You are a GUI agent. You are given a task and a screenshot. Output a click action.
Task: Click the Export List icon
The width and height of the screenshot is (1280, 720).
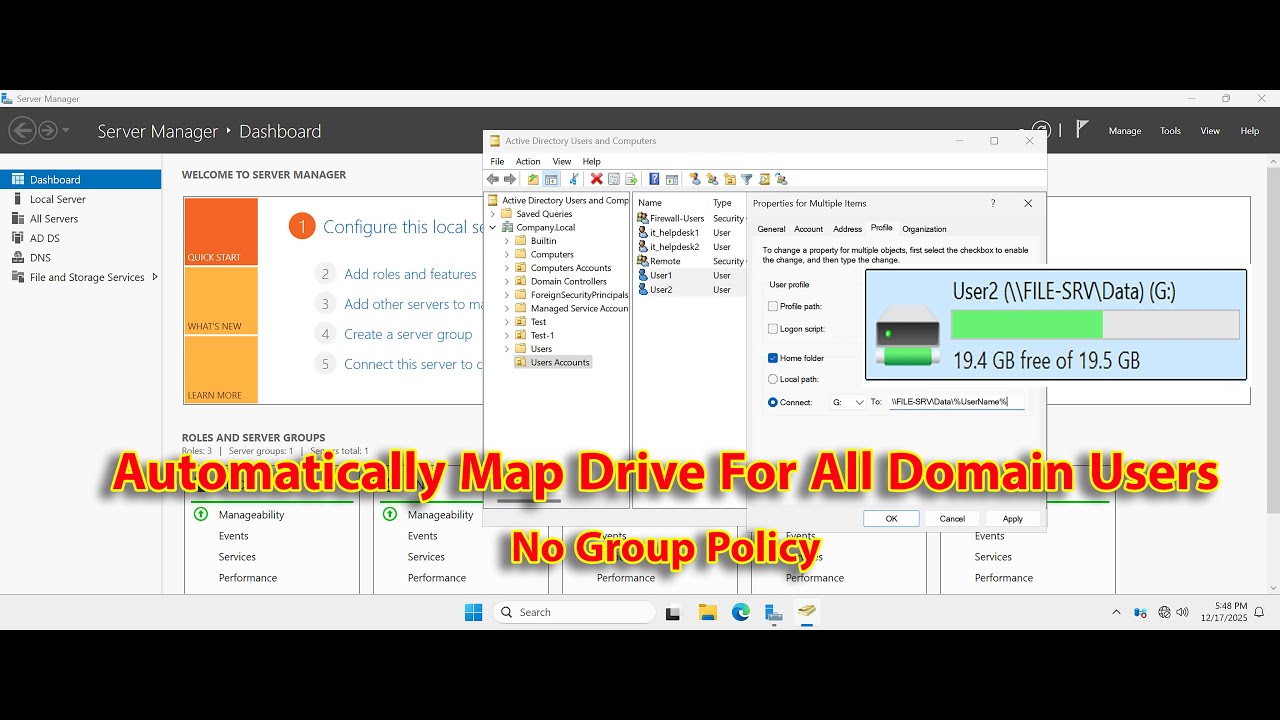tap(631, 179)
